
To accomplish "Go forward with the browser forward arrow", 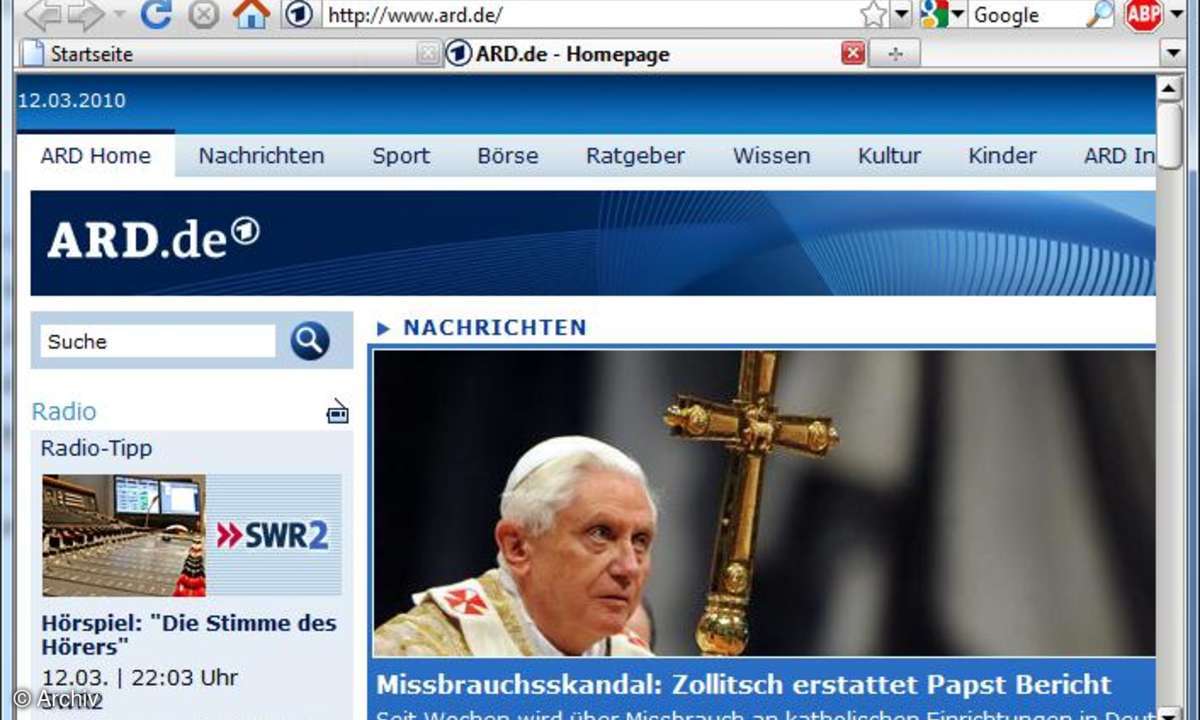I will 84,14.
